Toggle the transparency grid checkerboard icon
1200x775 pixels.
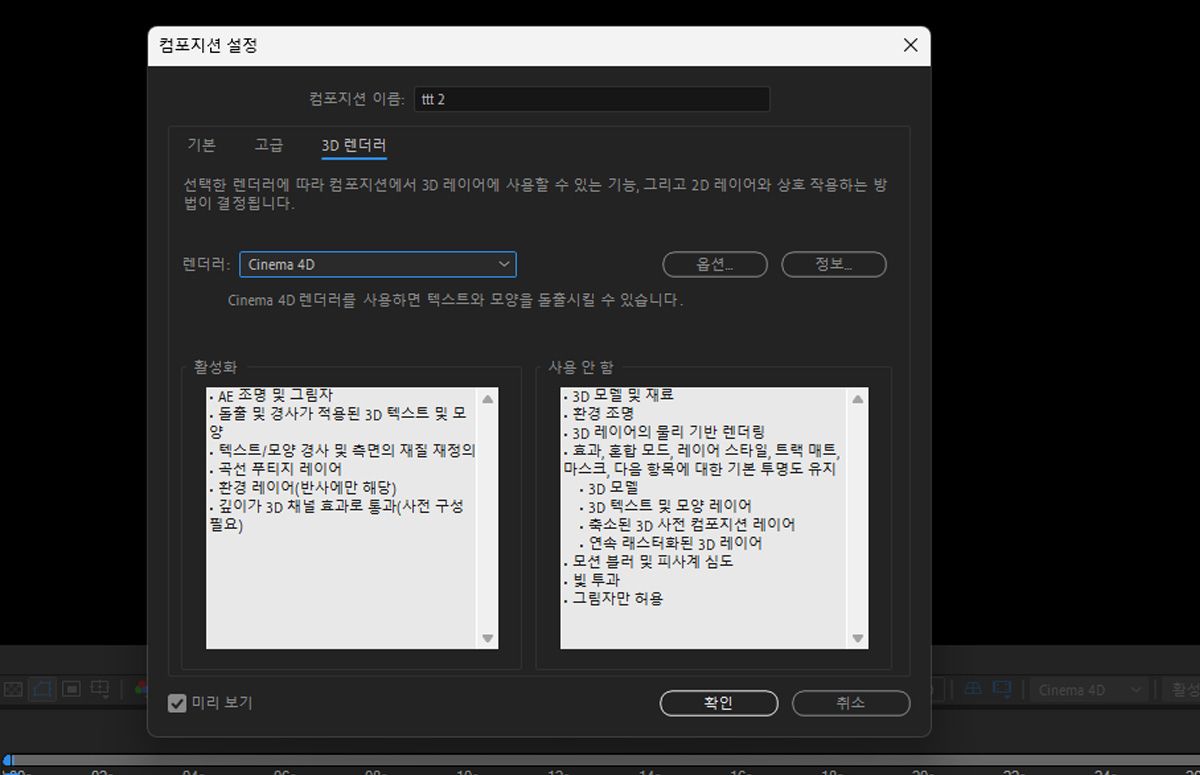13,689
